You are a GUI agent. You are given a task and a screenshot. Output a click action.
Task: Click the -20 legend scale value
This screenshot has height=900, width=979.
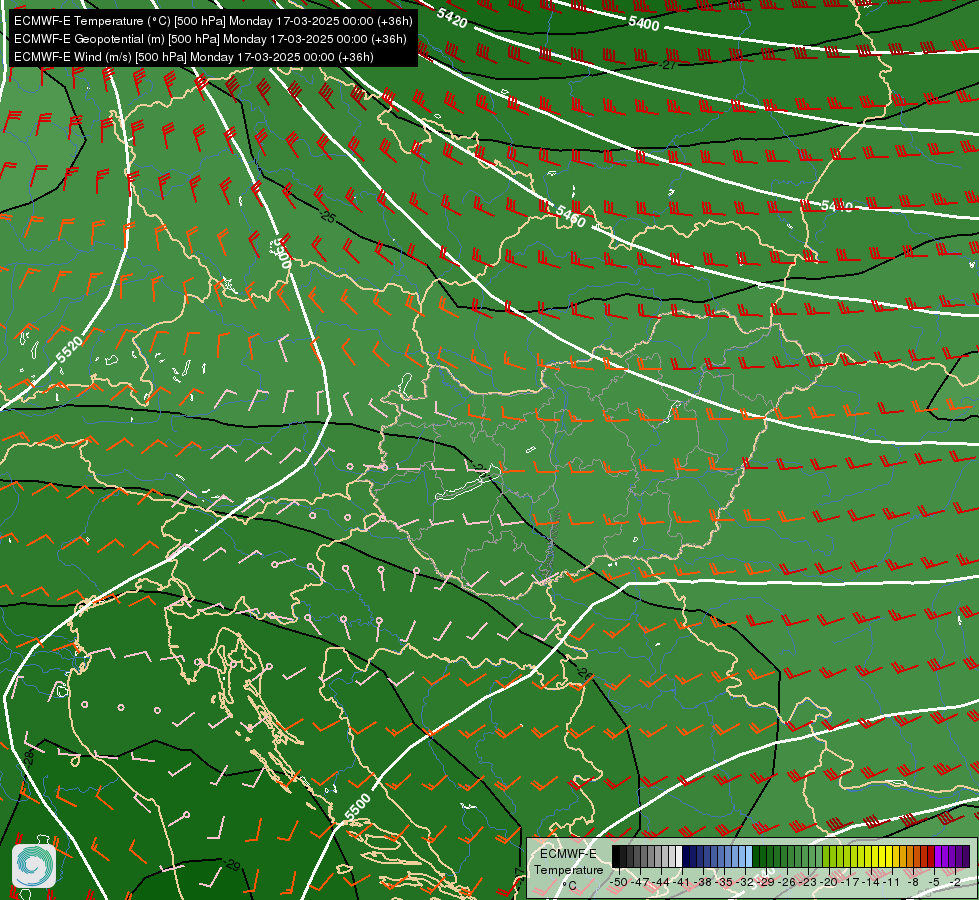pos(829,882)
